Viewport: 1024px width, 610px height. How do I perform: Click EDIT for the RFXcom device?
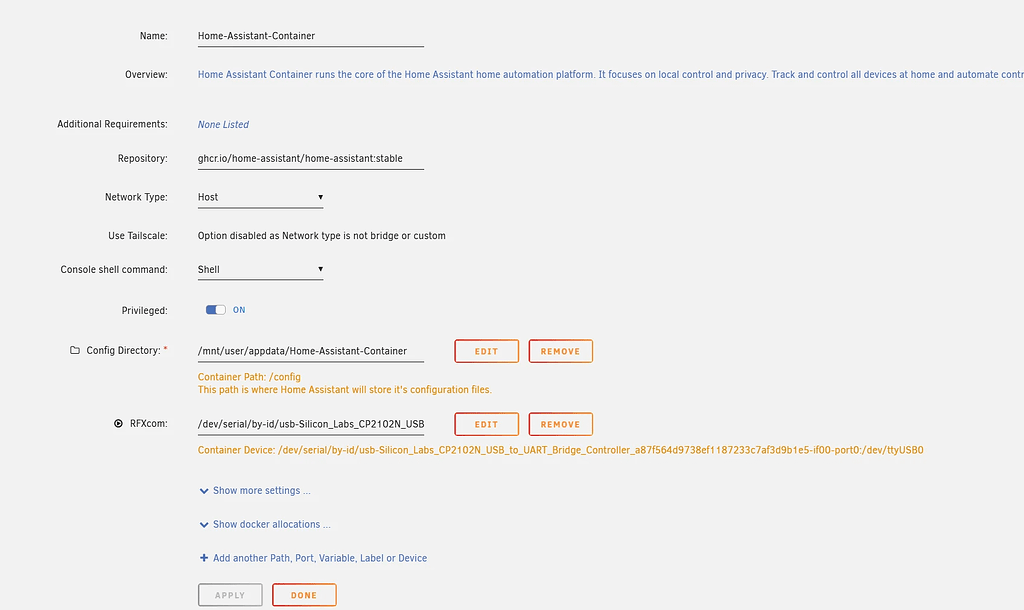486,423
